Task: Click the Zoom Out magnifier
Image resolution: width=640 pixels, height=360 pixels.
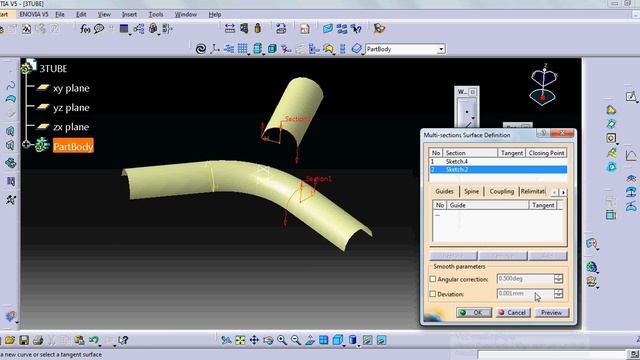Action: 296,340
